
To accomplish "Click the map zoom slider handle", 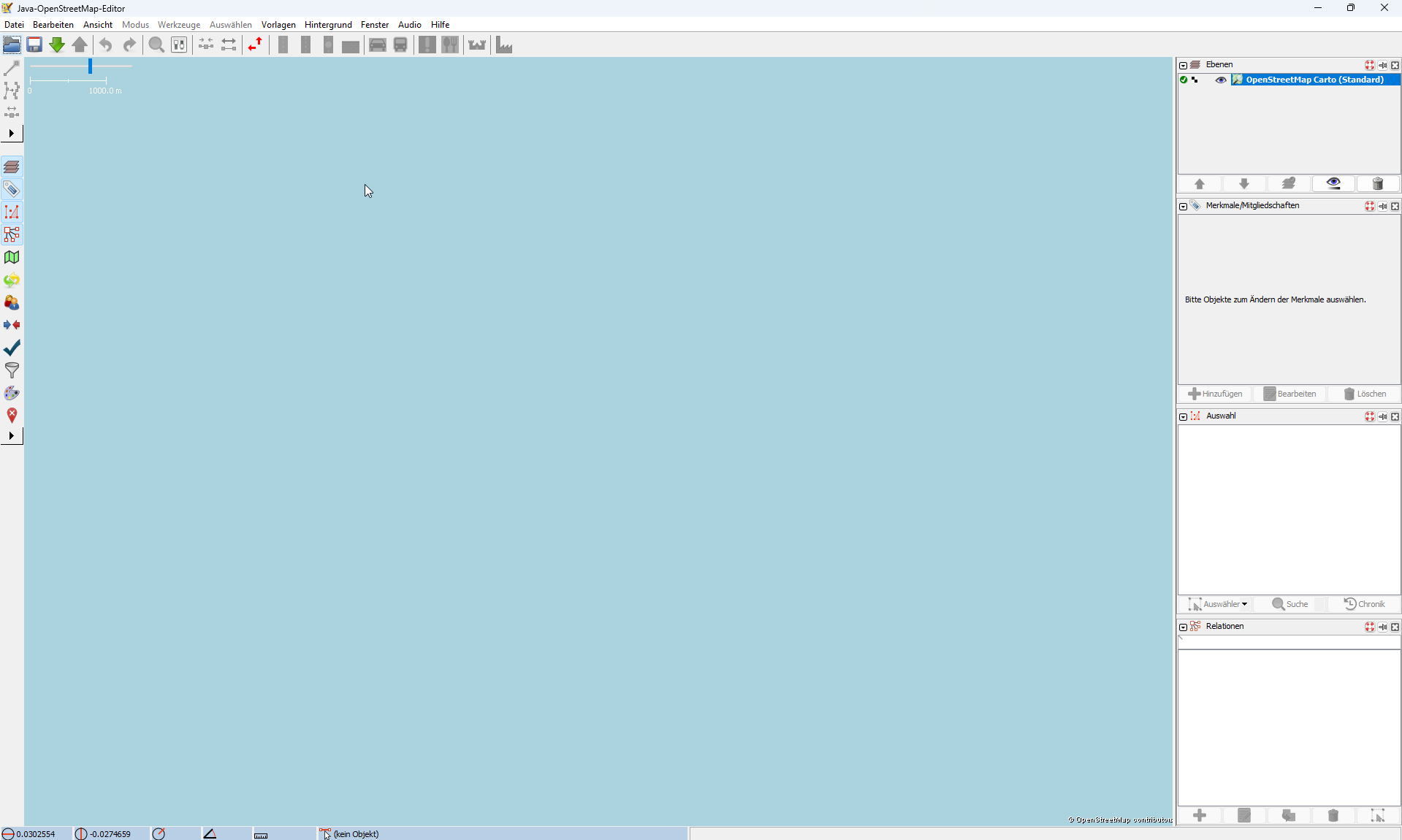I will [x=90, y=66].
